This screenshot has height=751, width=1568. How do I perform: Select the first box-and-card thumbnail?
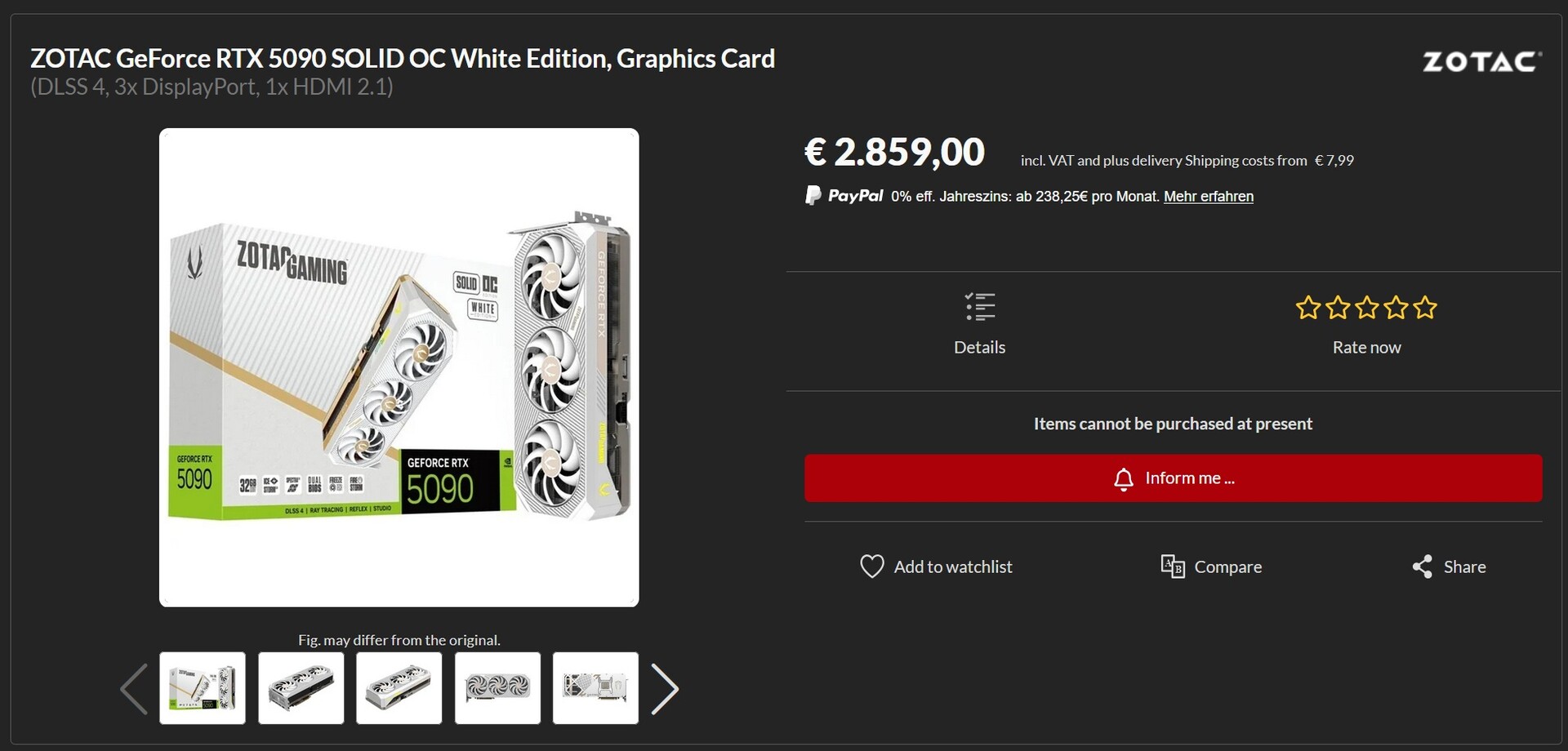tap(203, 688)
